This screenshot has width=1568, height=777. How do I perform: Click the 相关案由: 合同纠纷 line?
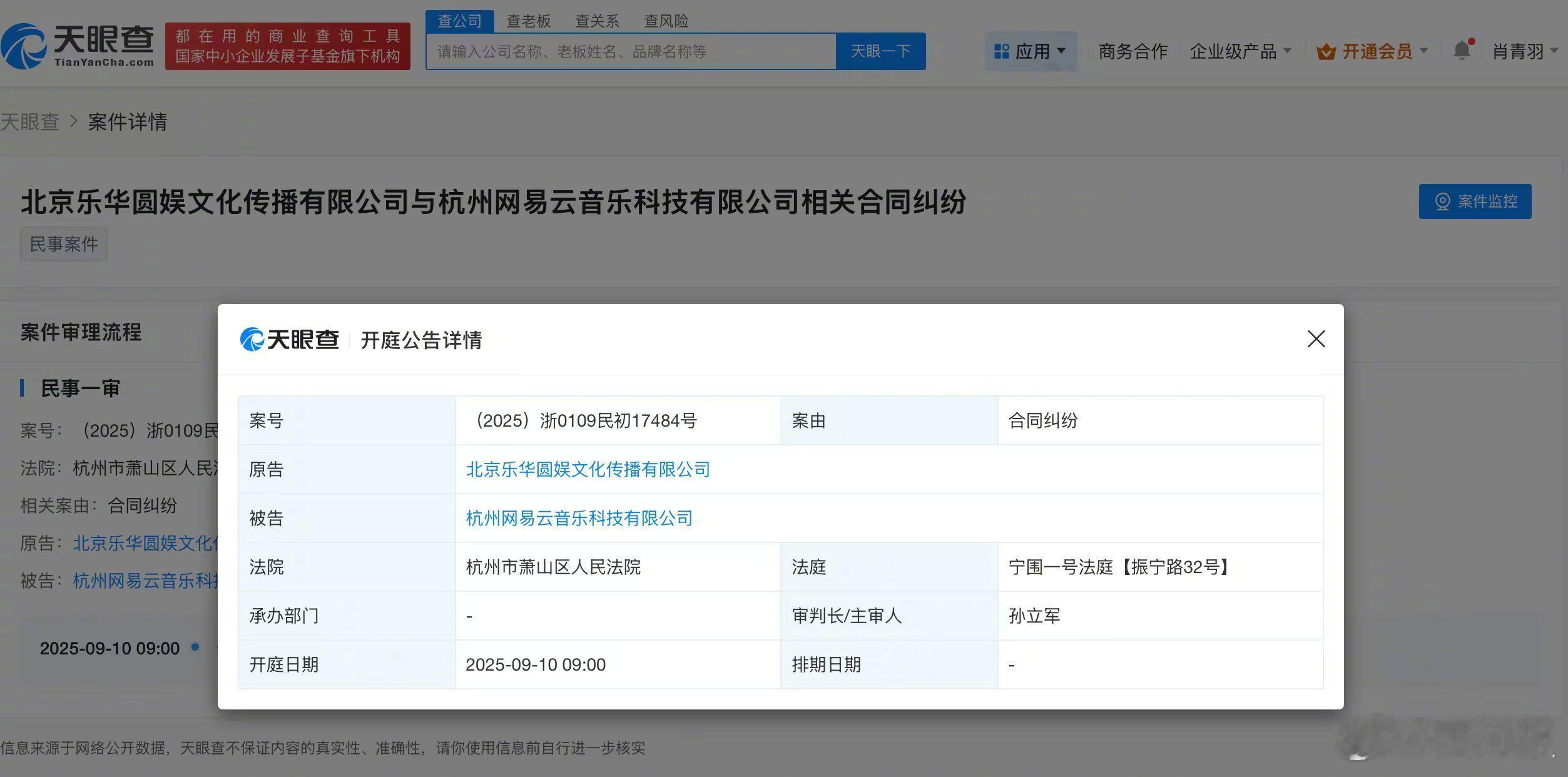pyautogui.click(x=99, y=505)
